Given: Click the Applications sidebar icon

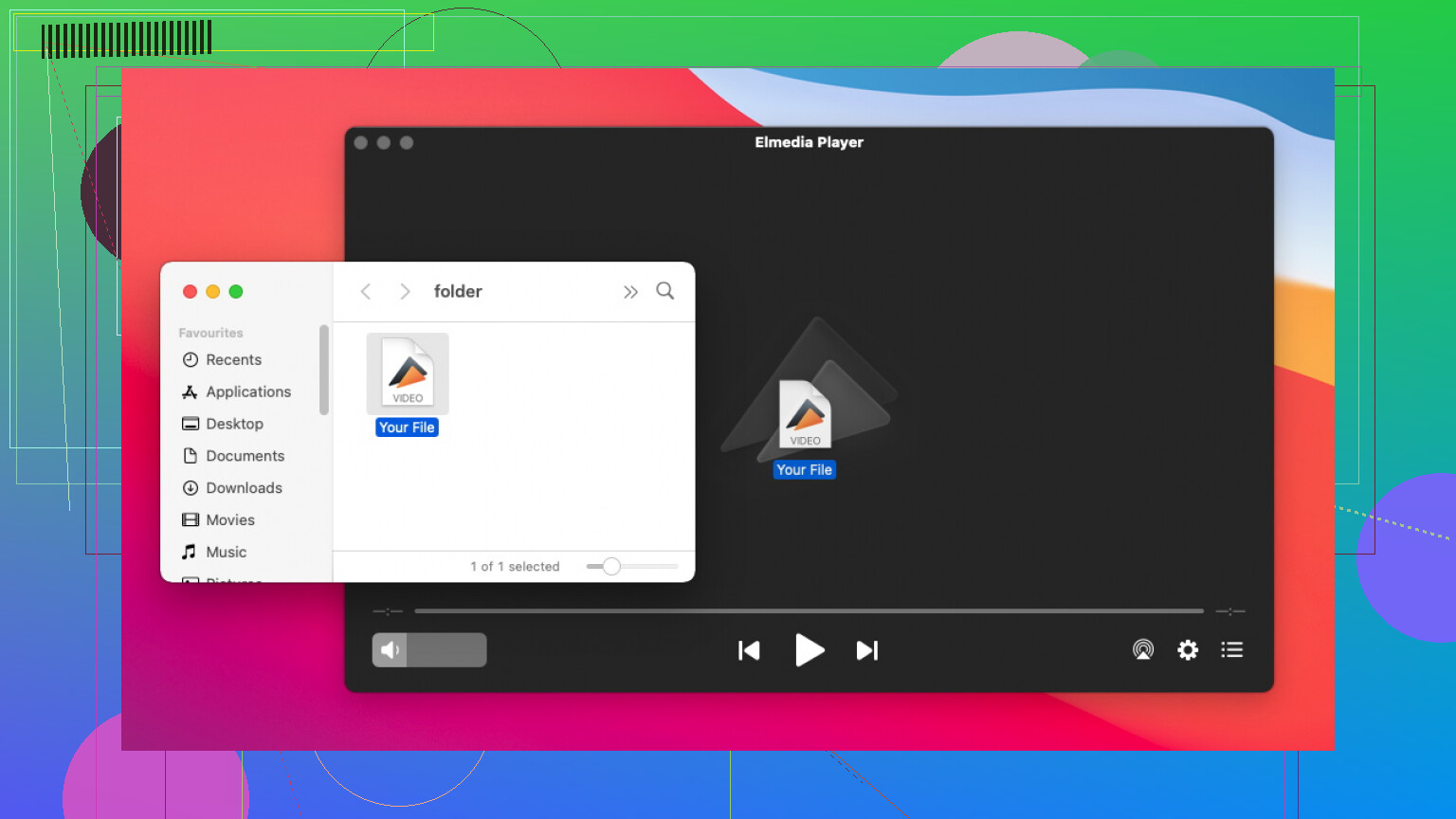Looking at the screenshot, I should tap(191, 391).
